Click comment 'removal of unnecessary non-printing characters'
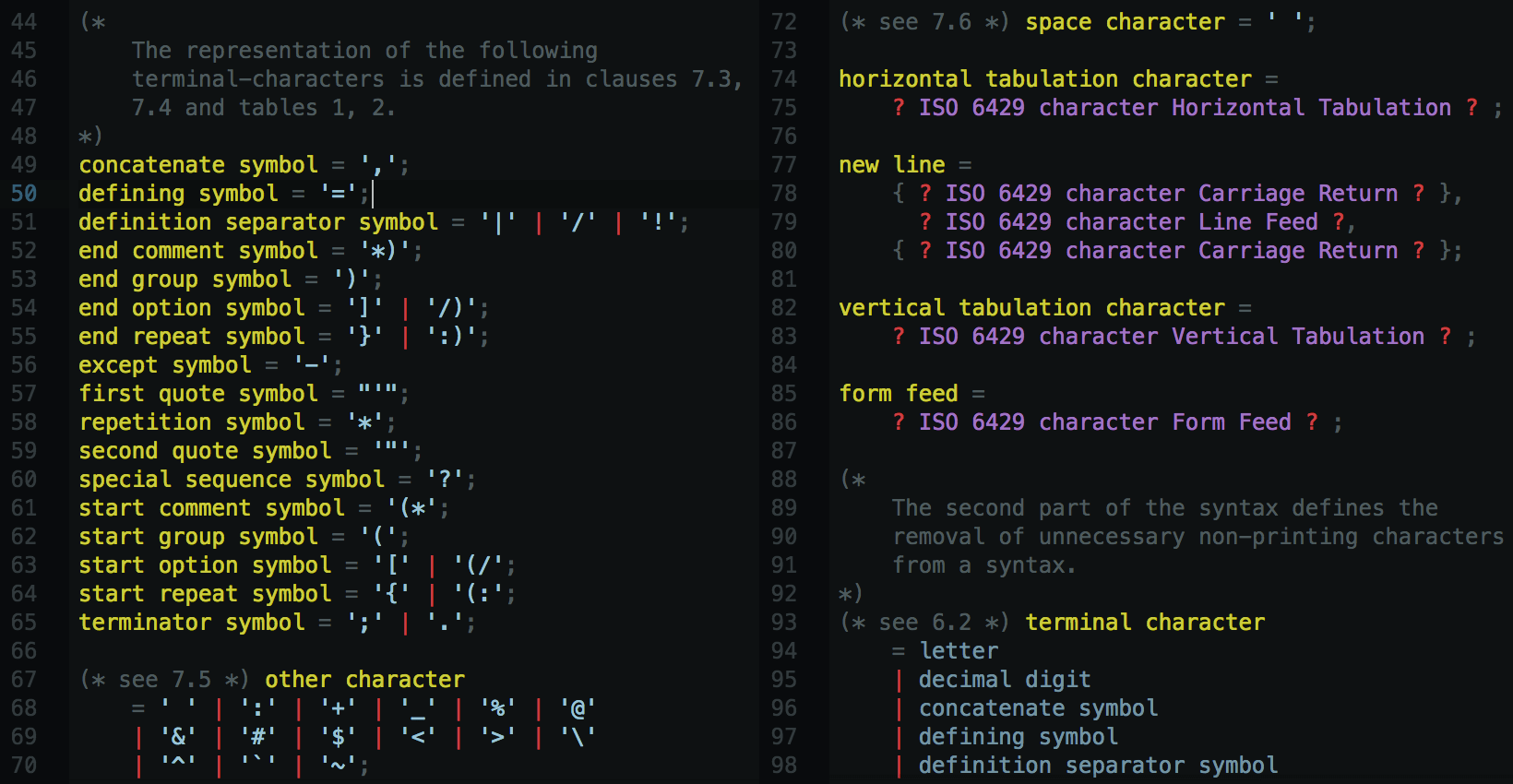Image resolution: width=1513 pixels, height=784 pixels. [x=1197, y=536]
